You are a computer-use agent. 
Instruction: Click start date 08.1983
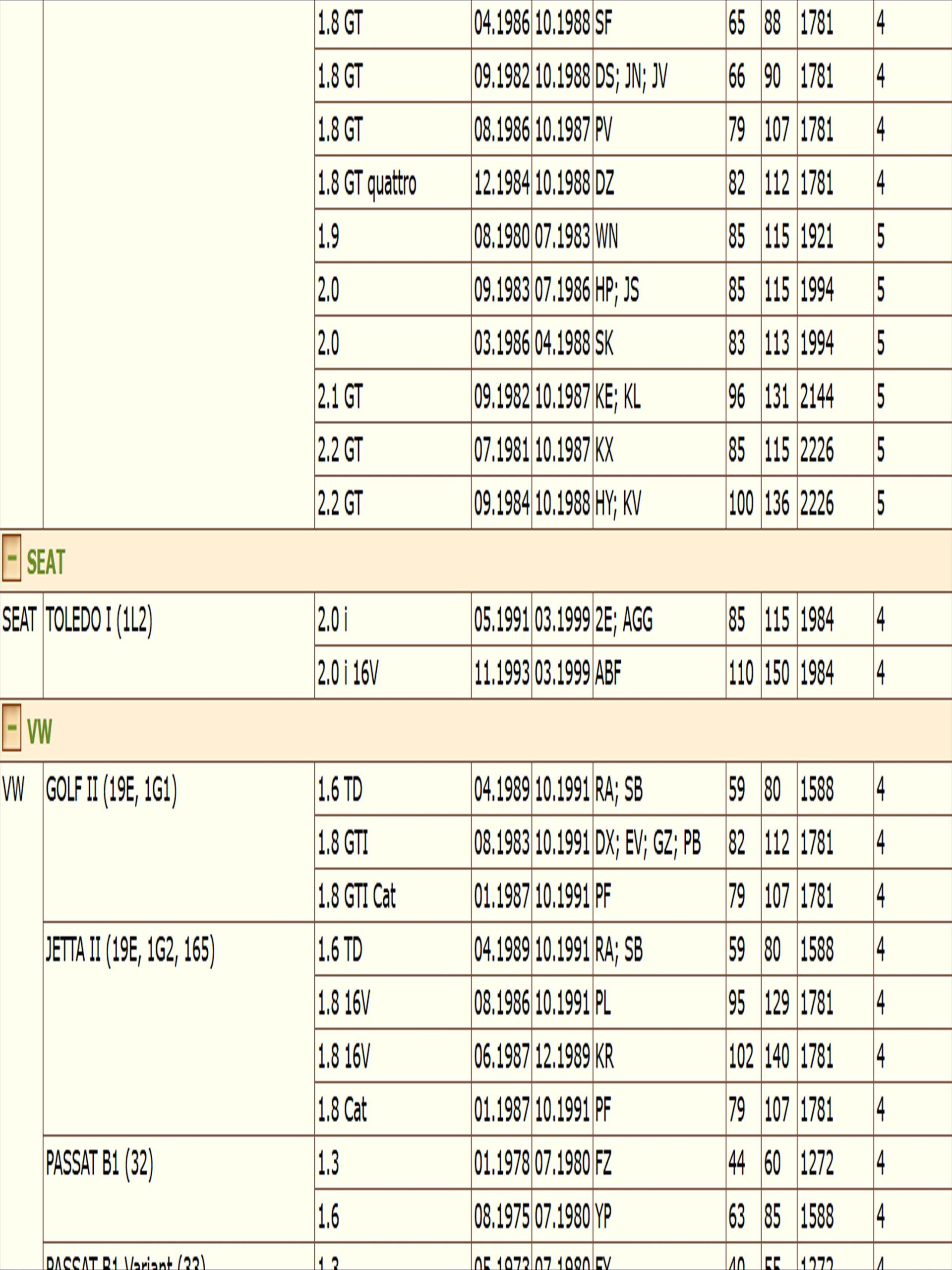pos(502,842)
